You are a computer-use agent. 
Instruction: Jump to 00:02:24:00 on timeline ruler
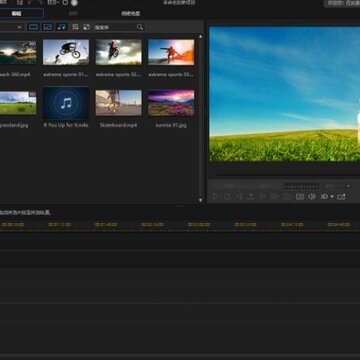point(152,225)
